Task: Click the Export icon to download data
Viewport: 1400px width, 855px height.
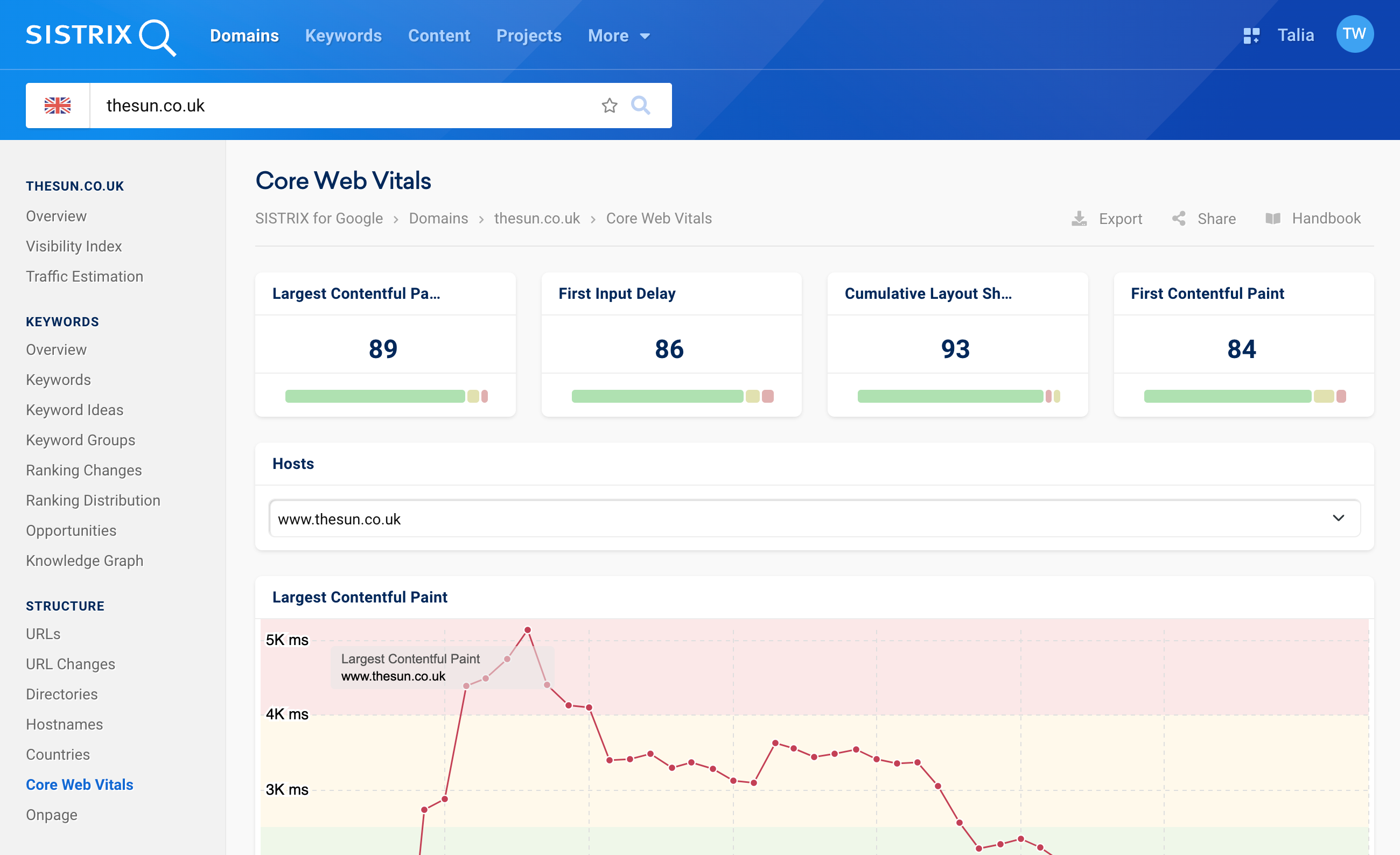Action: click(1078, 217)
